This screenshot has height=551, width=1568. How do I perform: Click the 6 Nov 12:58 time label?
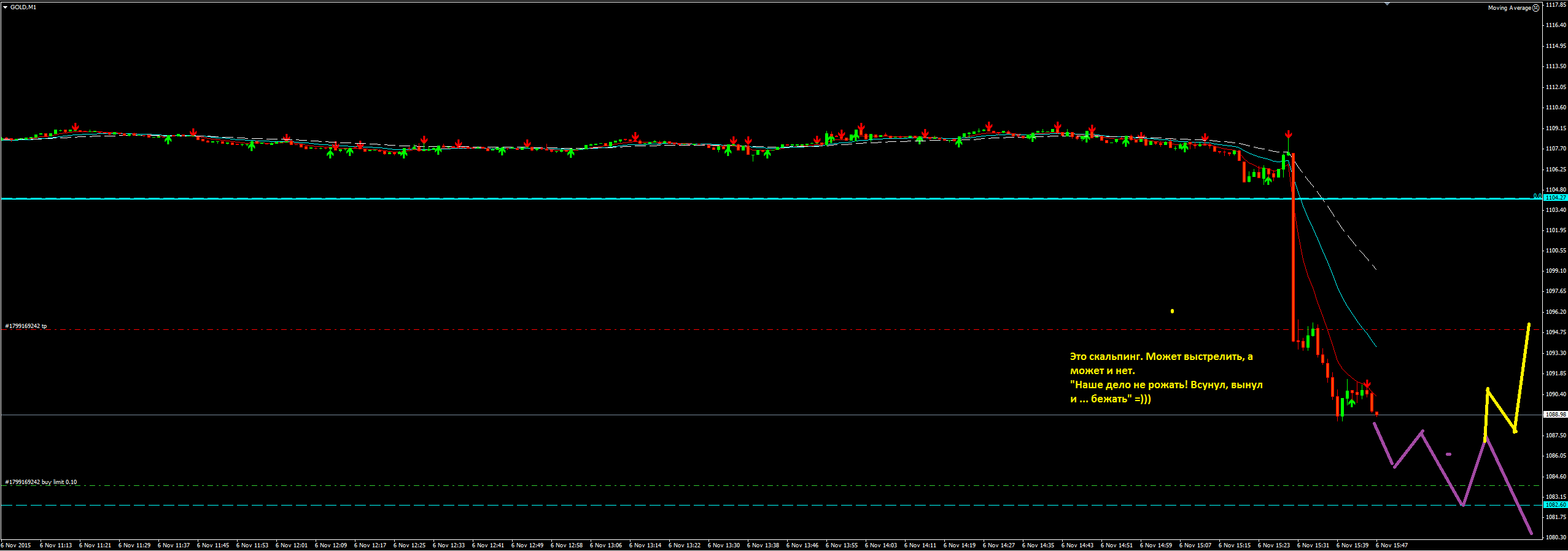pos(567,545)
